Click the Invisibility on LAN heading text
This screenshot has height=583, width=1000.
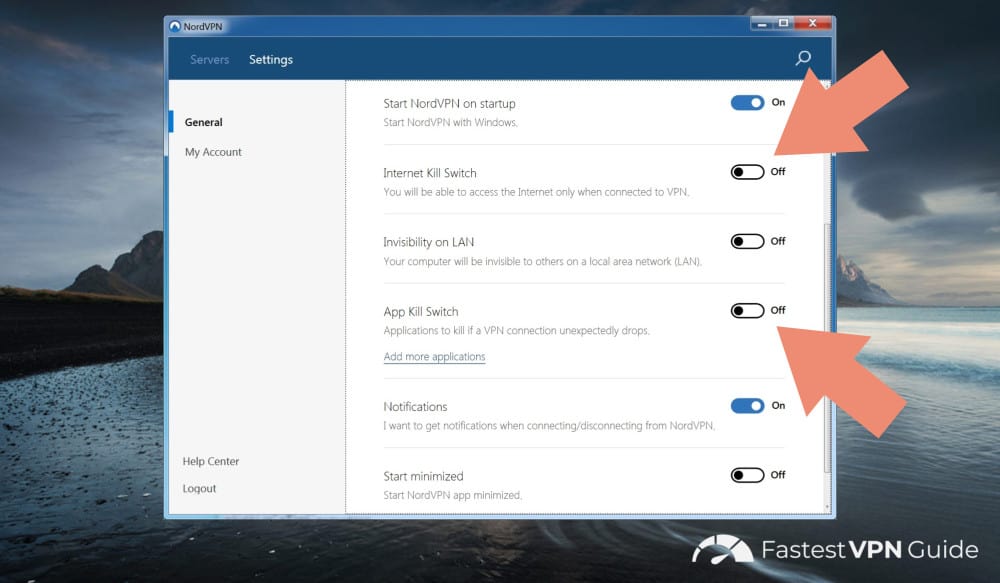(x=429, y=242)
